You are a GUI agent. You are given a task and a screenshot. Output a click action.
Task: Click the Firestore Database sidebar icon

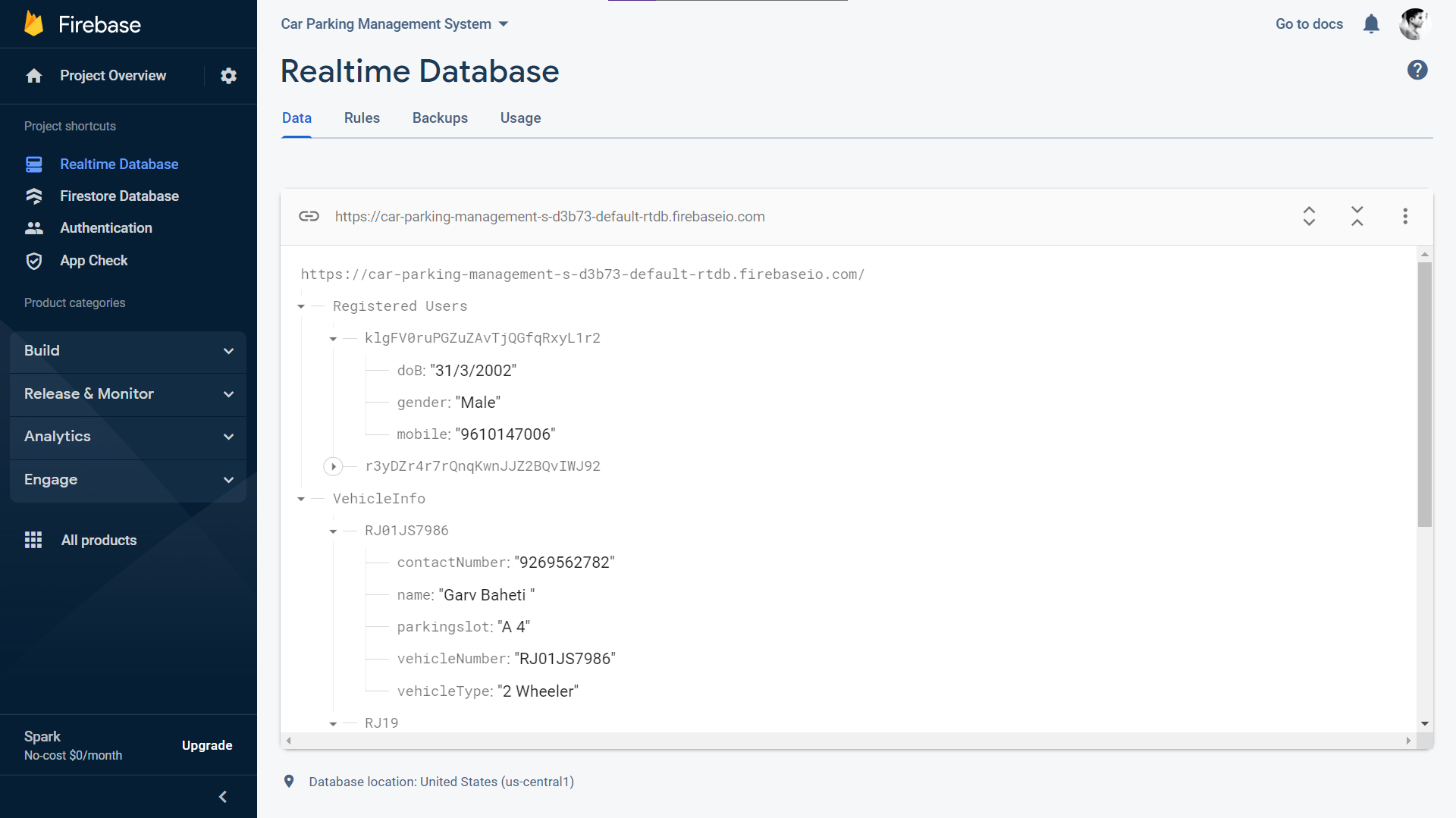[34, 196]
